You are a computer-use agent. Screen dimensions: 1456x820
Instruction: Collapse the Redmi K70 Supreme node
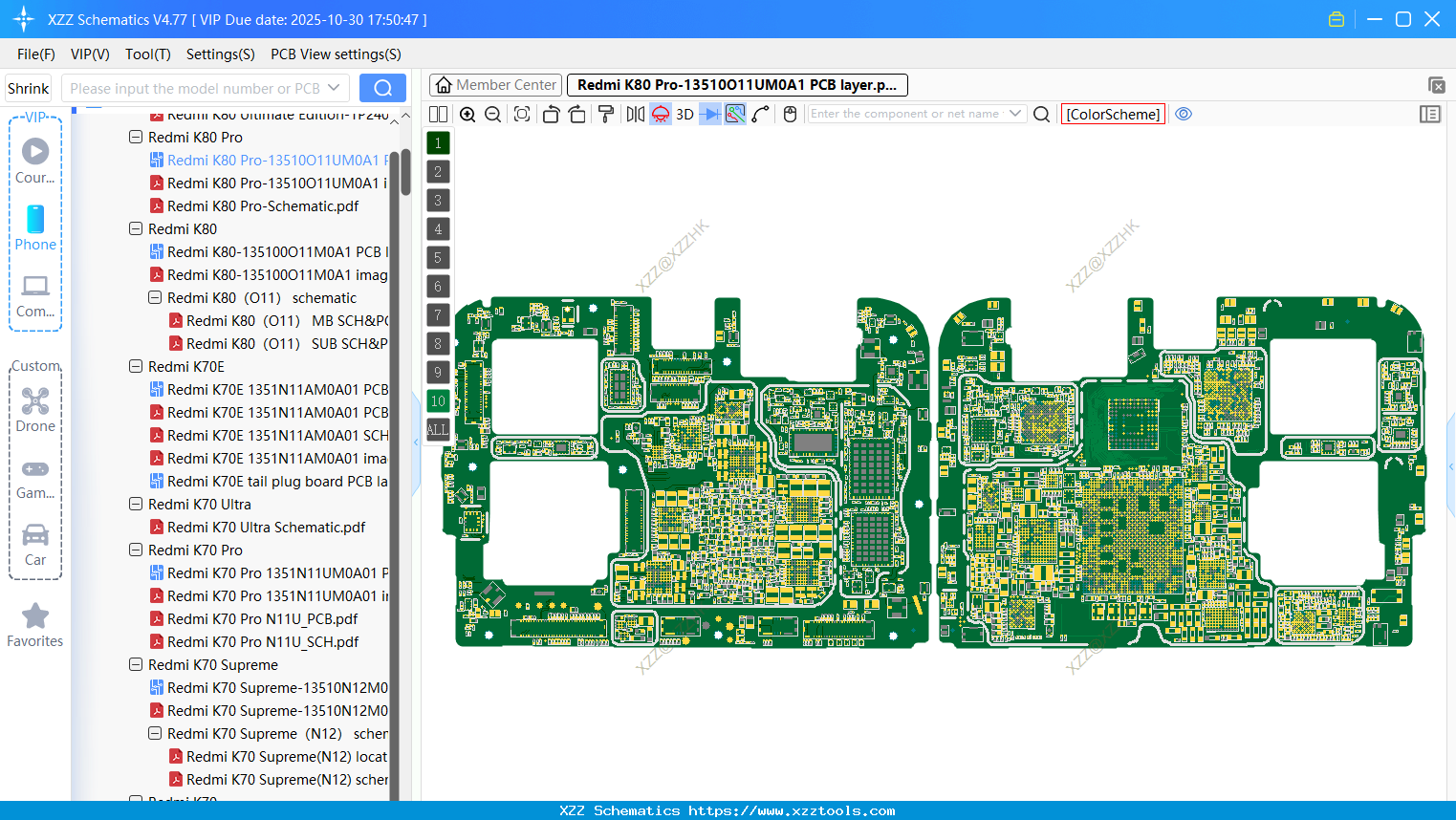(x=136, y=664)
